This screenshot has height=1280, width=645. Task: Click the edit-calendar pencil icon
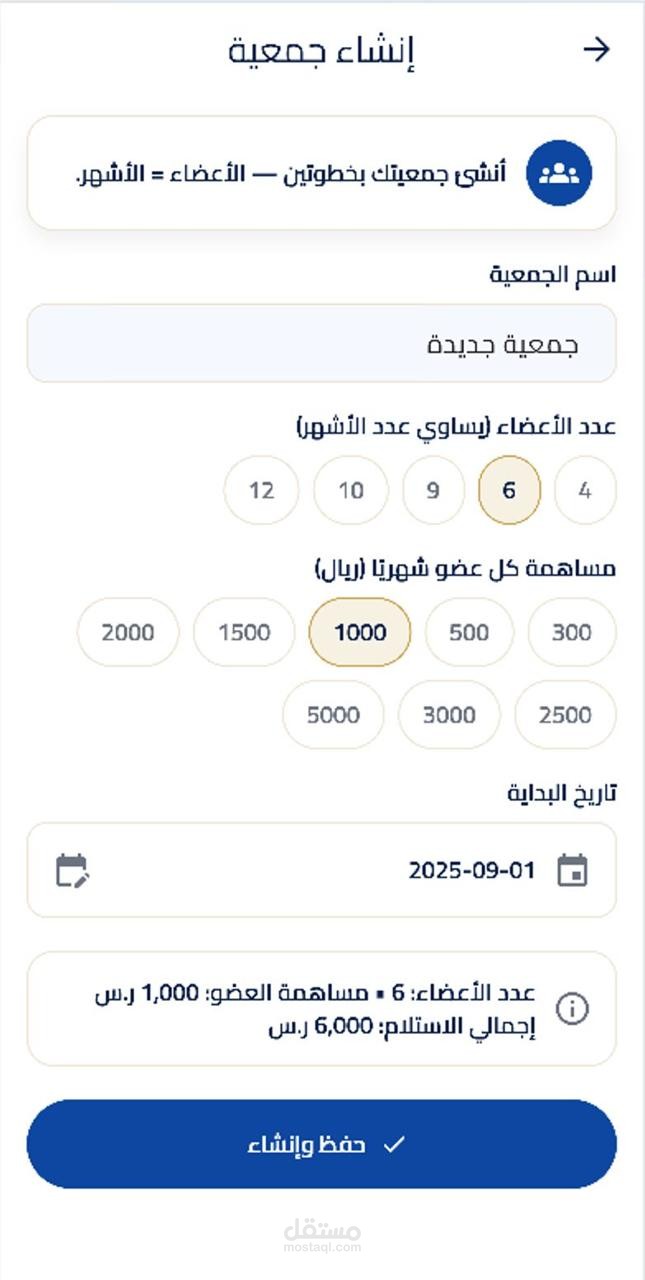point(72,870)
